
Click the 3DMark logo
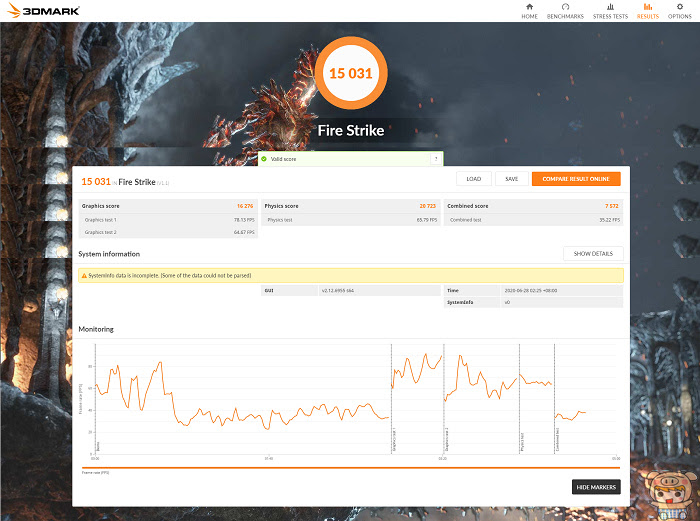tap(43, 11)
